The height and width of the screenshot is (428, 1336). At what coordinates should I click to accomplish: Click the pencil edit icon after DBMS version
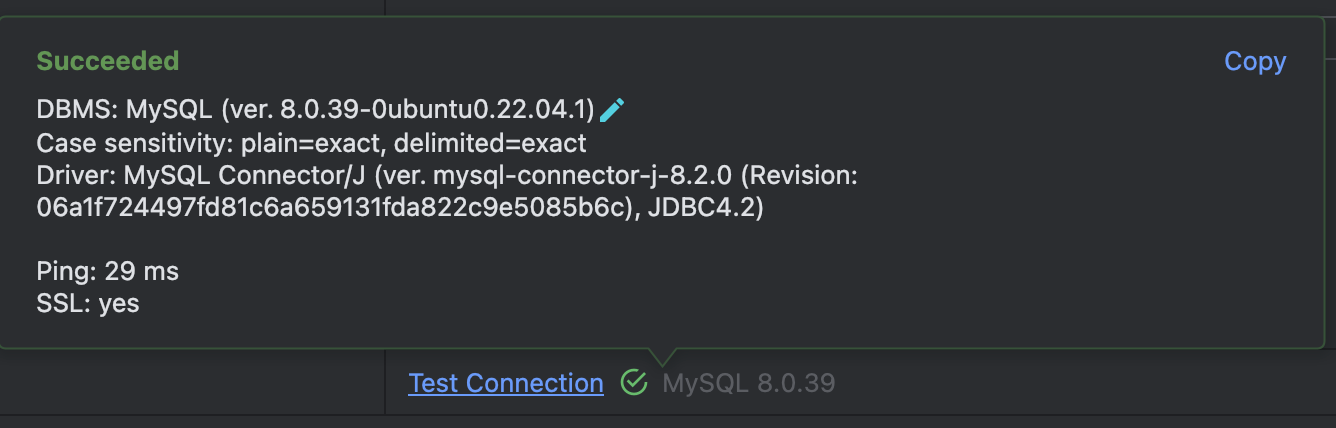click(612, 109)
